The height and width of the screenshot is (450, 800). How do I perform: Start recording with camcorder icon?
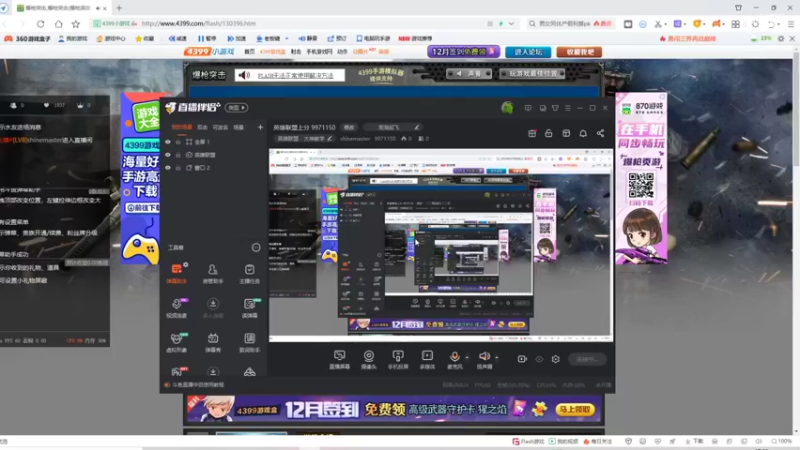(x=522, y=359)
